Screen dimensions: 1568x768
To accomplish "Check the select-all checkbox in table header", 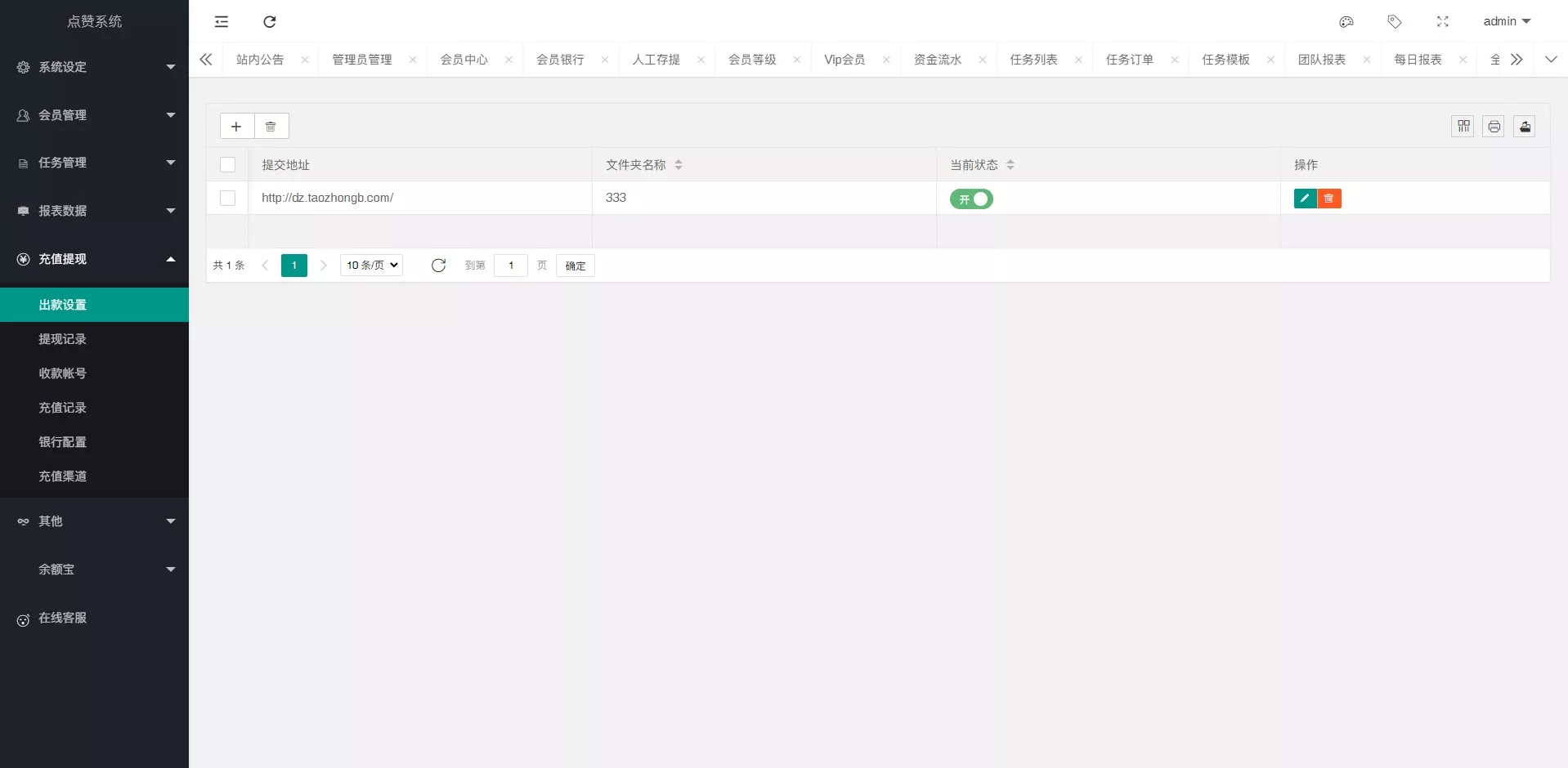I will click(x=228, y=165).
